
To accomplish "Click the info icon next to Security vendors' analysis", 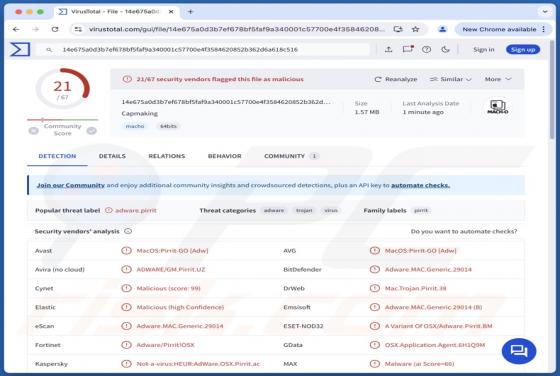I will pyautogui.click(x=128, y=231).
